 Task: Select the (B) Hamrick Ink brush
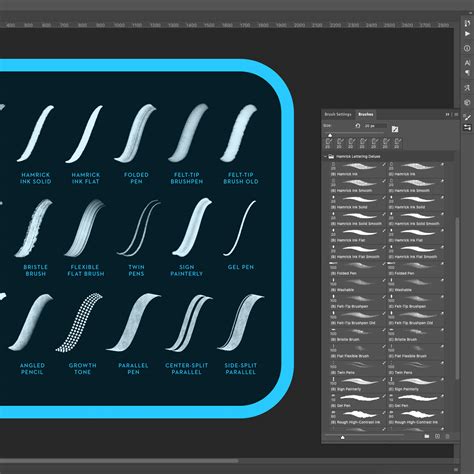pyautogui.click(x=358, y=169)
